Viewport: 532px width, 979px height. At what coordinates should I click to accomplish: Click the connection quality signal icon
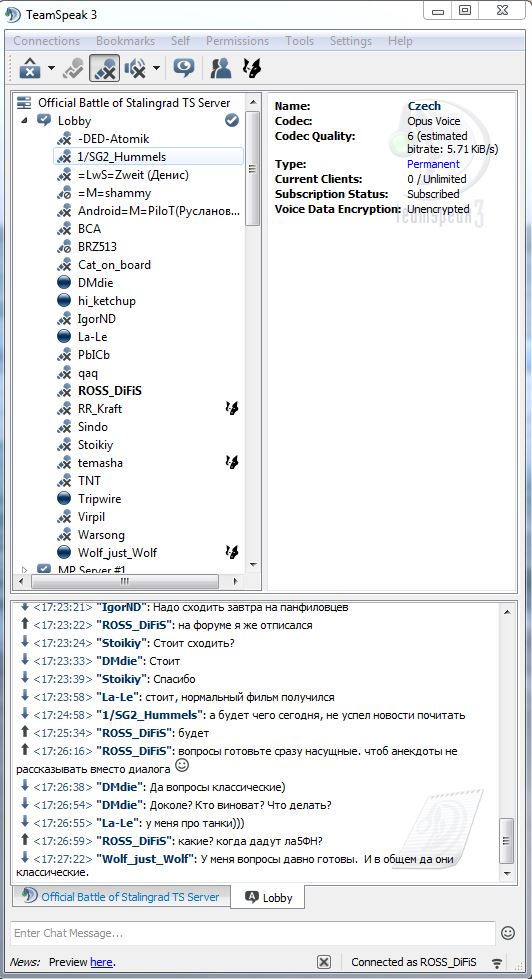click(x=498, y=962)
